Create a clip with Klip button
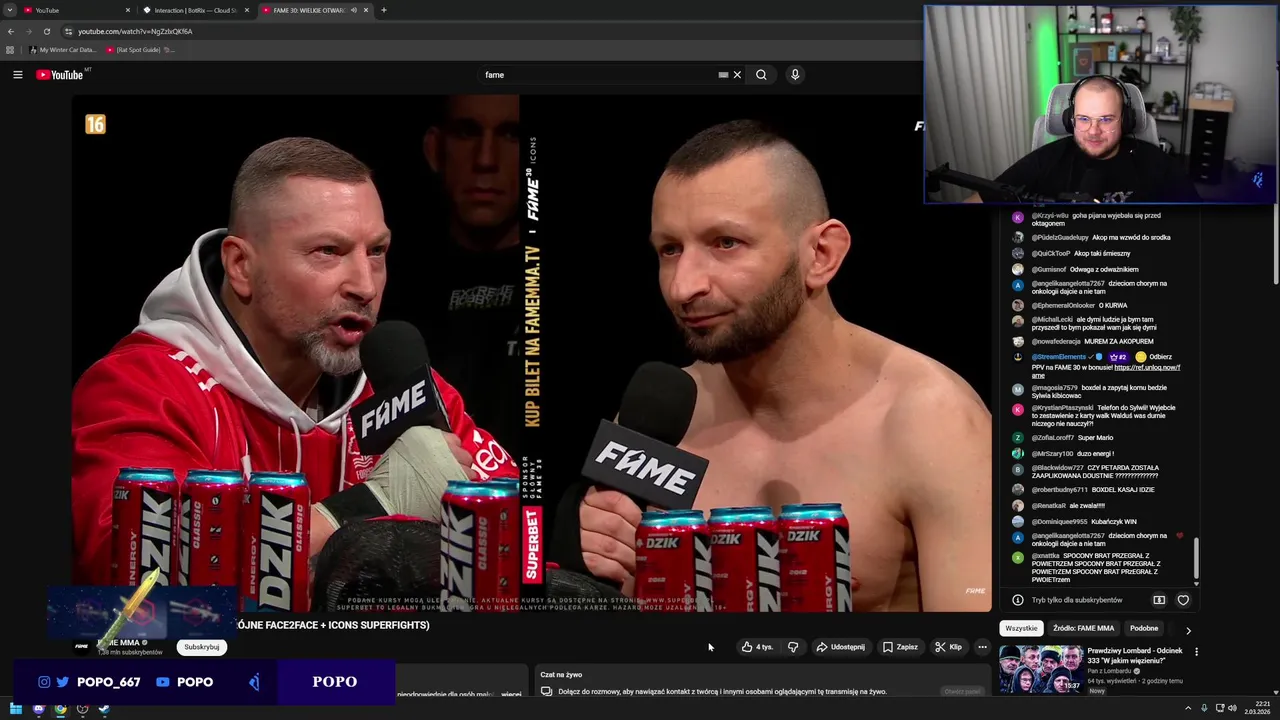Viewport: 1280px width, 720px height. click(x=948, y=647)
